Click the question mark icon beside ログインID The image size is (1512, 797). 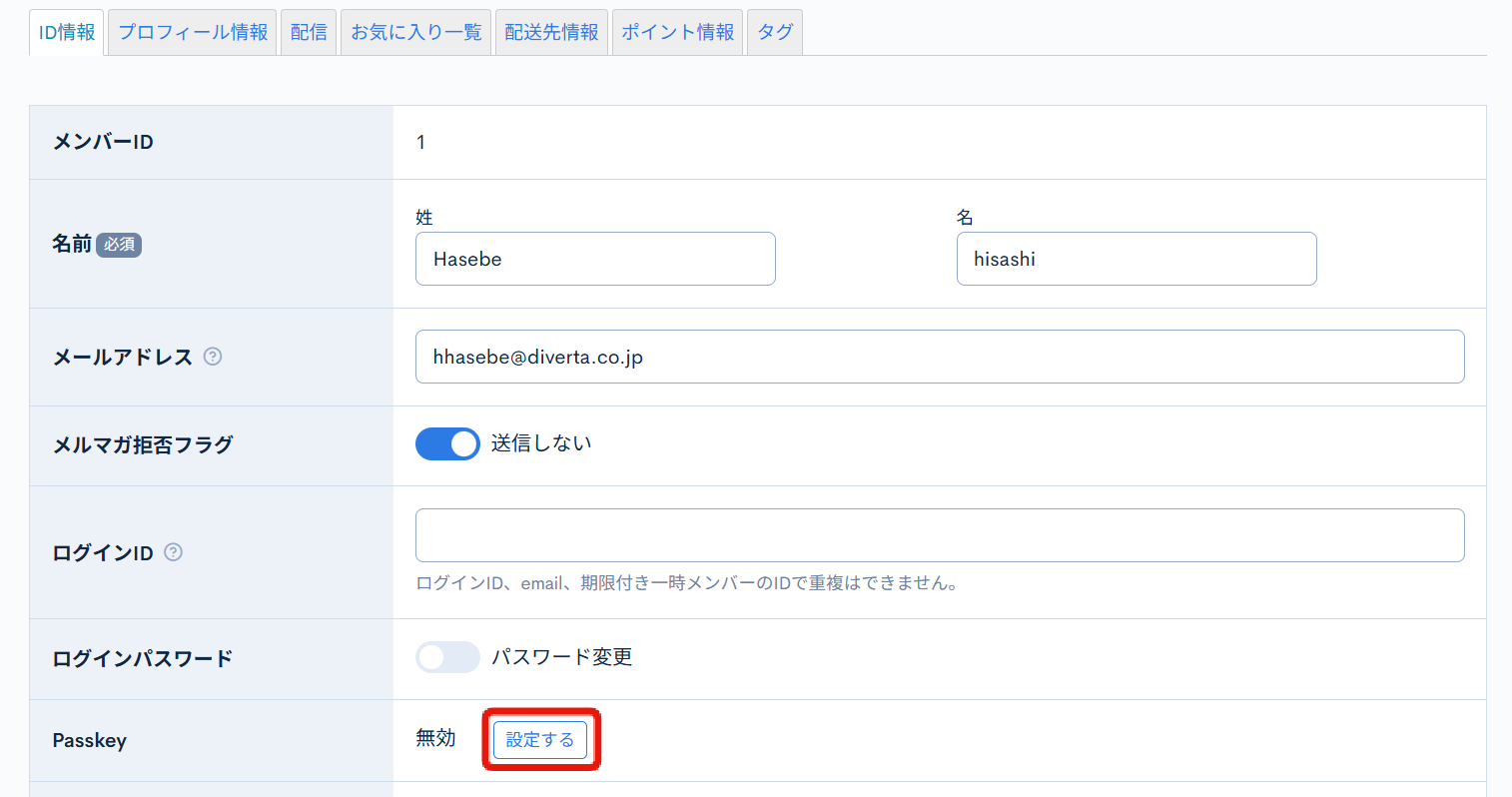click(x=173, y=551)
